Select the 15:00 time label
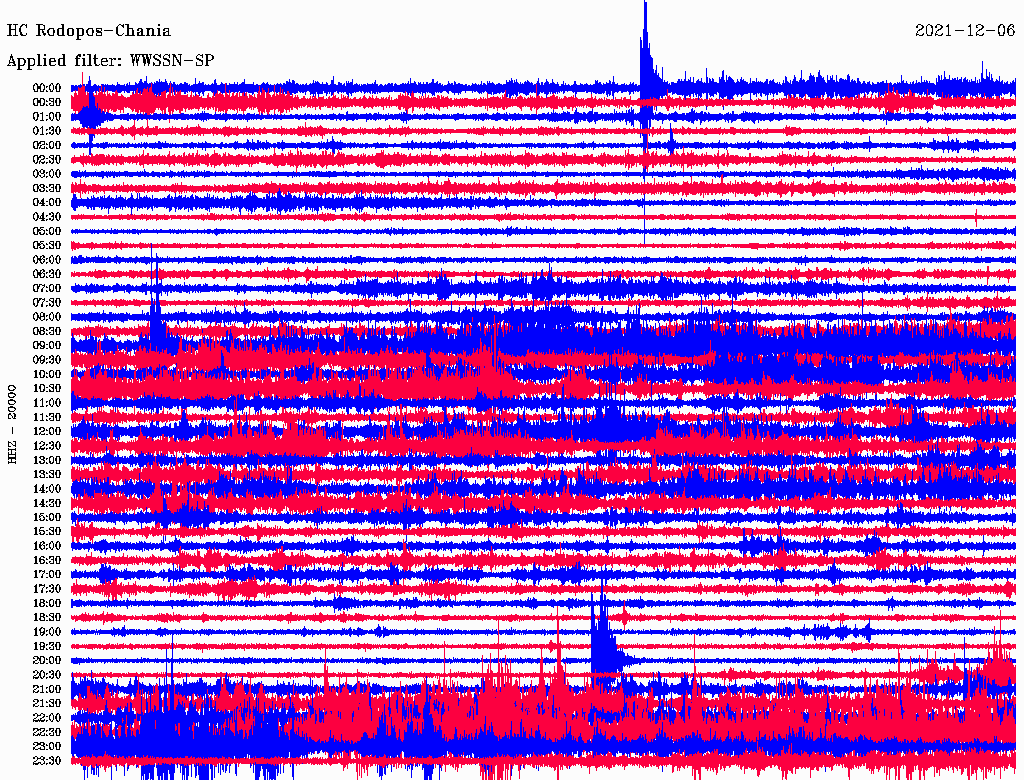This screenshot has height=780, width=1024. [47, 517]
